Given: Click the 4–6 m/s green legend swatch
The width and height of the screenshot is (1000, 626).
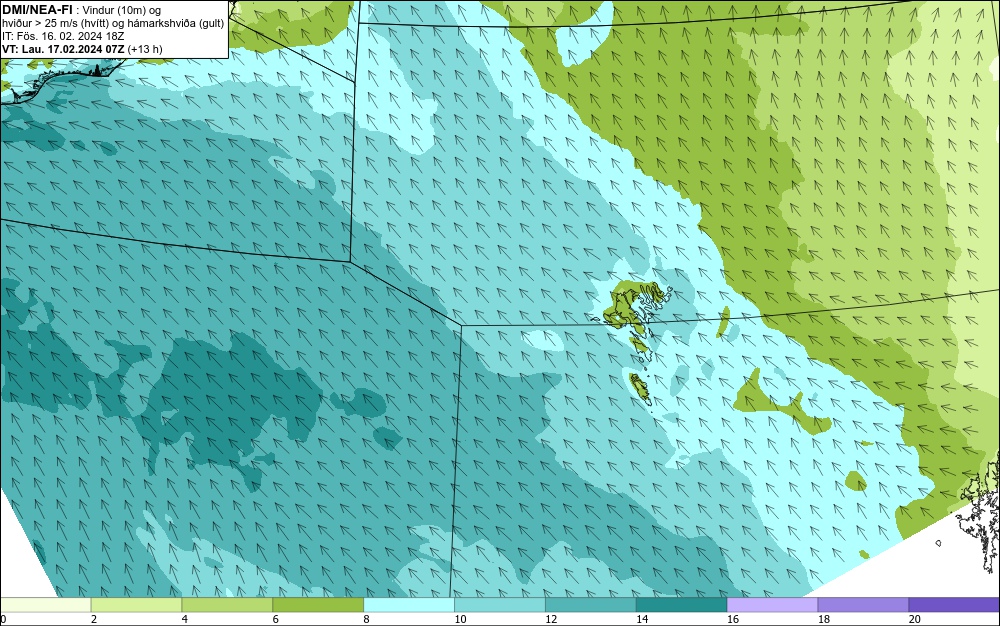Looking at the screenshot, I should point(227,604).
